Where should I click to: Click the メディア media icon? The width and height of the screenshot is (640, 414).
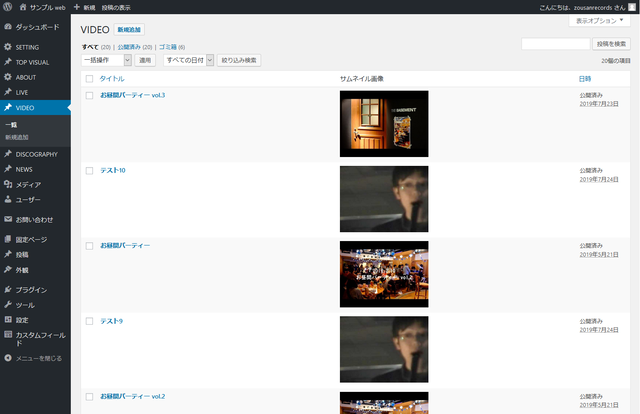pyautogui.click(x=8, y=184)
